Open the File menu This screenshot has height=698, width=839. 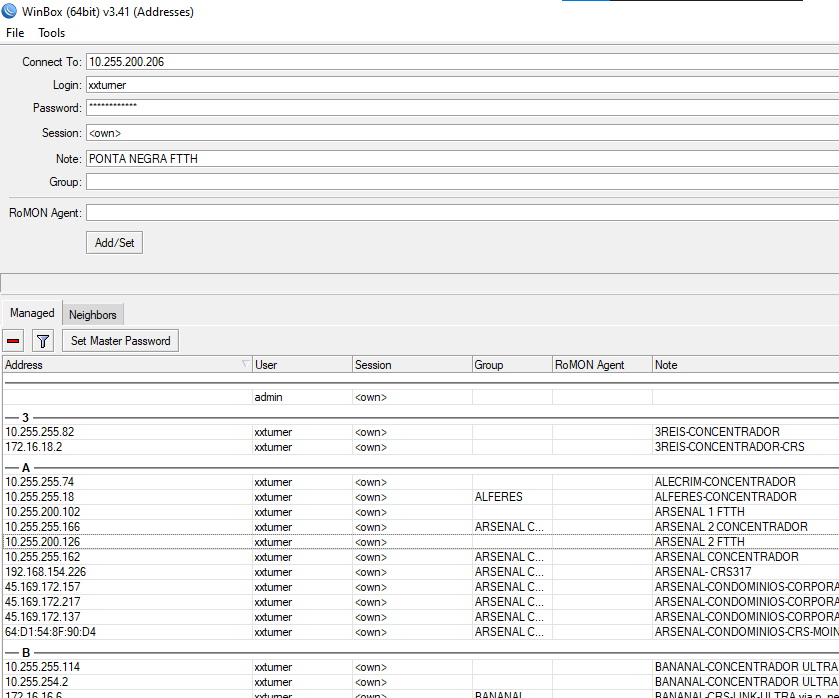click(15, 33)
